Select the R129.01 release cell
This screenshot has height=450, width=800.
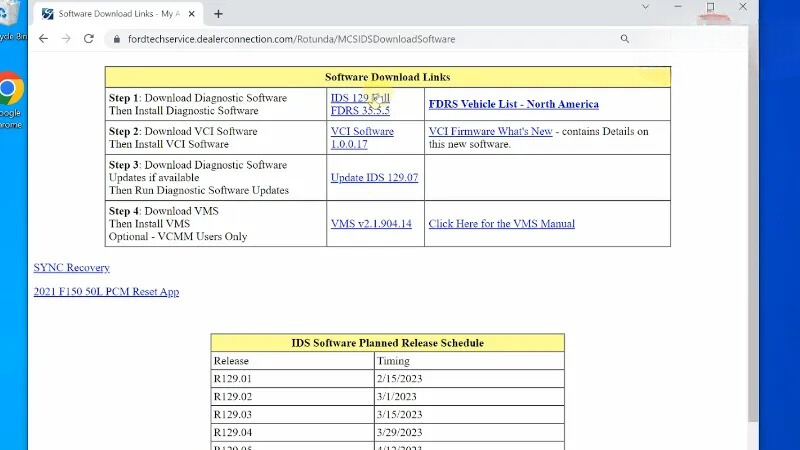pos(292,379)
